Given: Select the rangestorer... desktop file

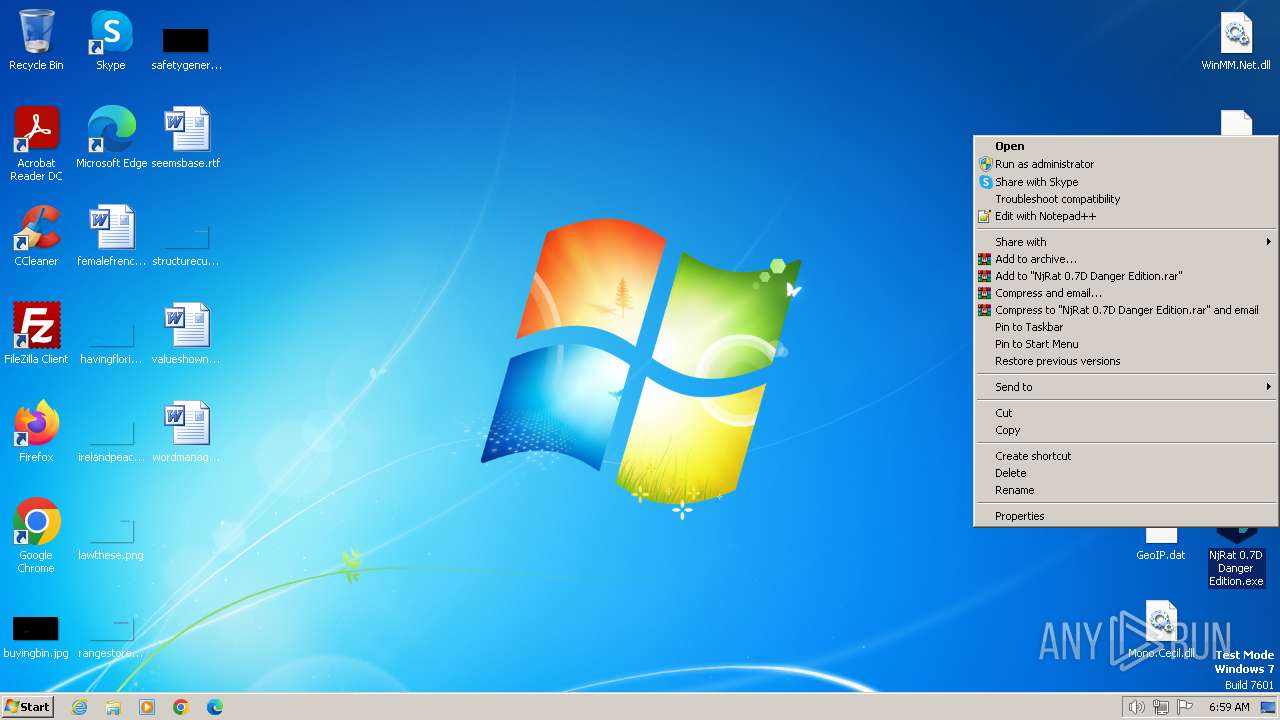Looking at the screenshot, I should (x=111, y=637).
